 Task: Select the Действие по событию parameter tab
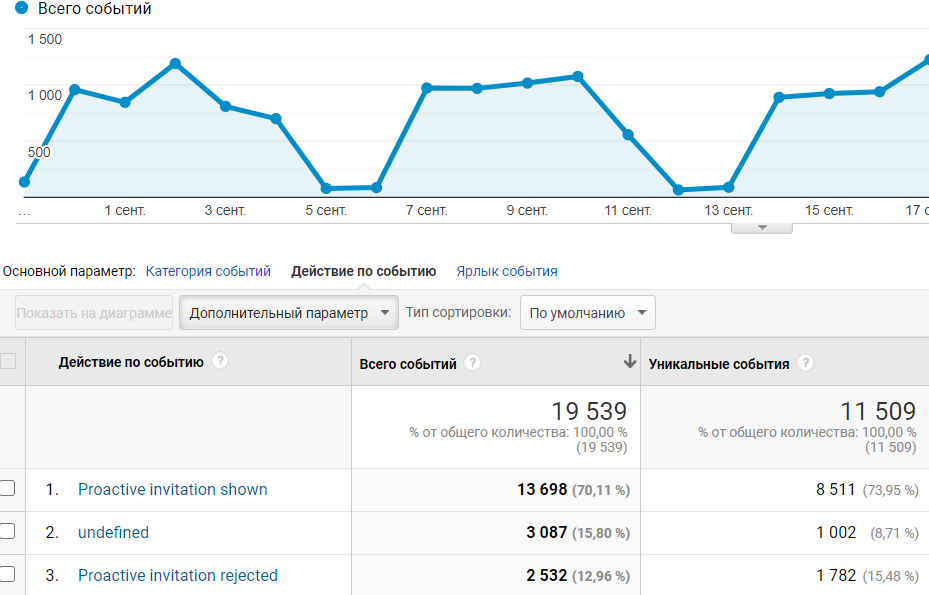click(x=363, y=271)
